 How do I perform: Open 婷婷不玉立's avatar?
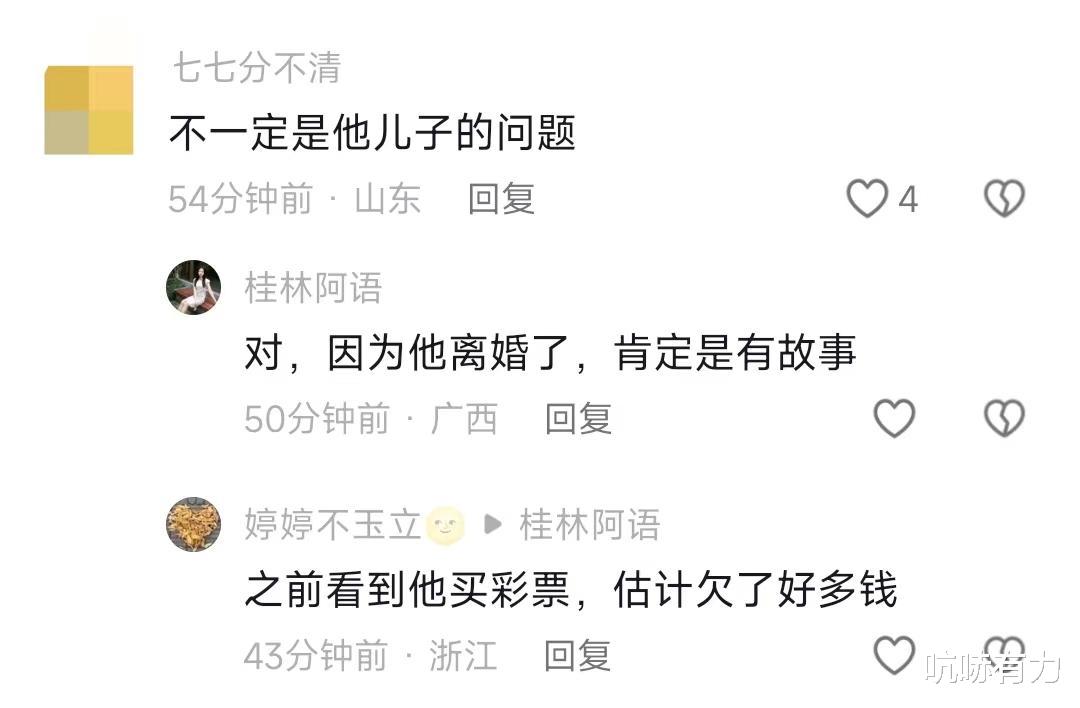pos(194,524)
